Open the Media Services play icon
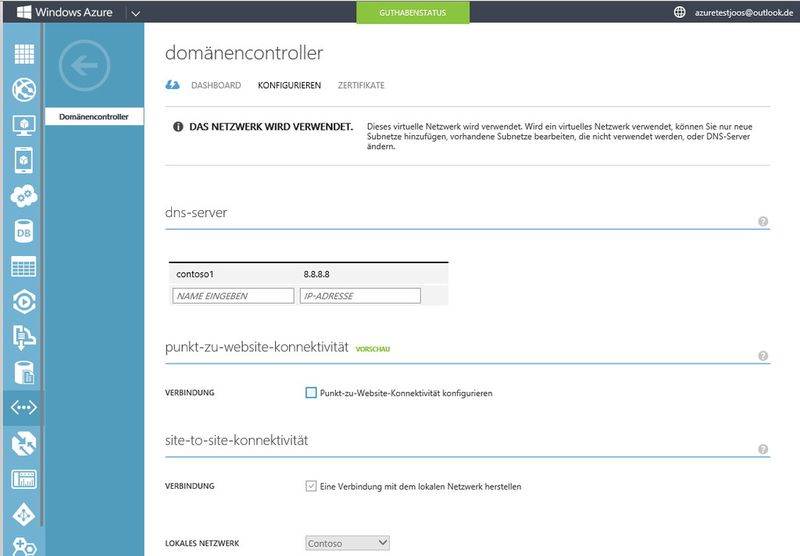Viewport: 800px width, 556px height. [x=24, y=302]
